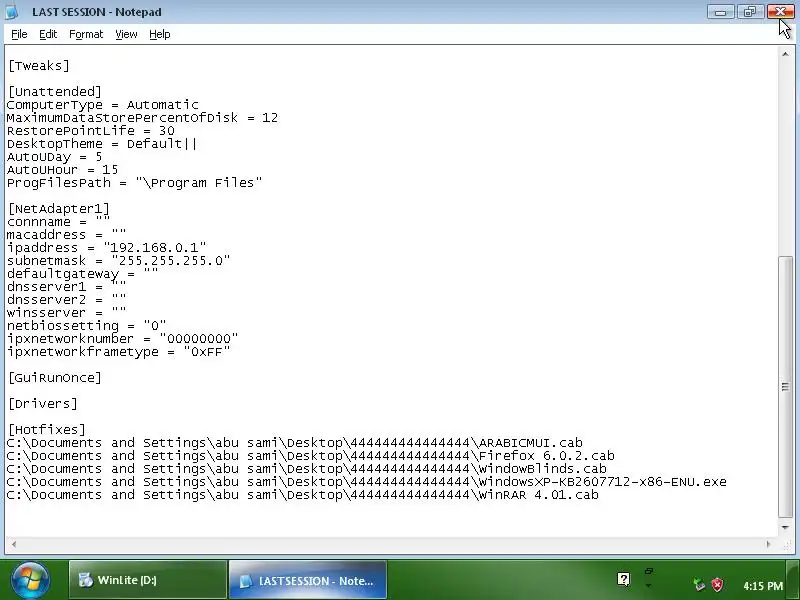The image size is (800, 600).
Task: Click the Firefox 6.0.2.cab path line
Action: pos(310,456)
